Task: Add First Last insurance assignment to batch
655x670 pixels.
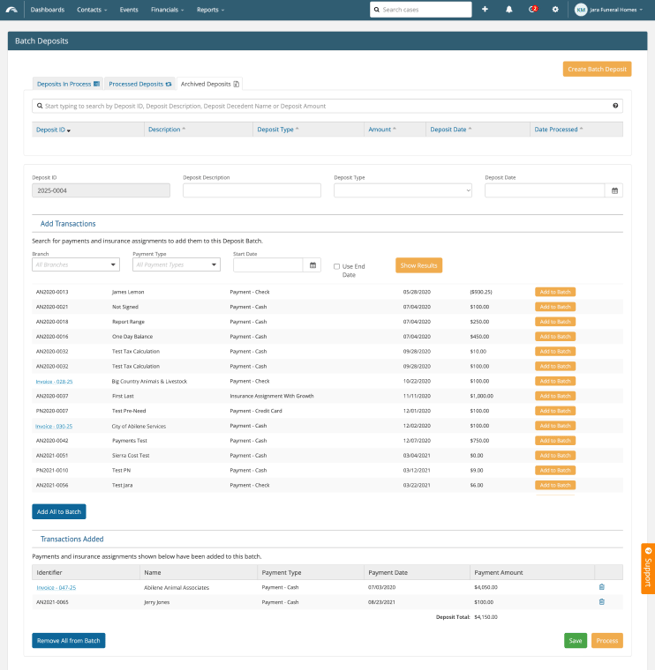Action: pos(555,396)
